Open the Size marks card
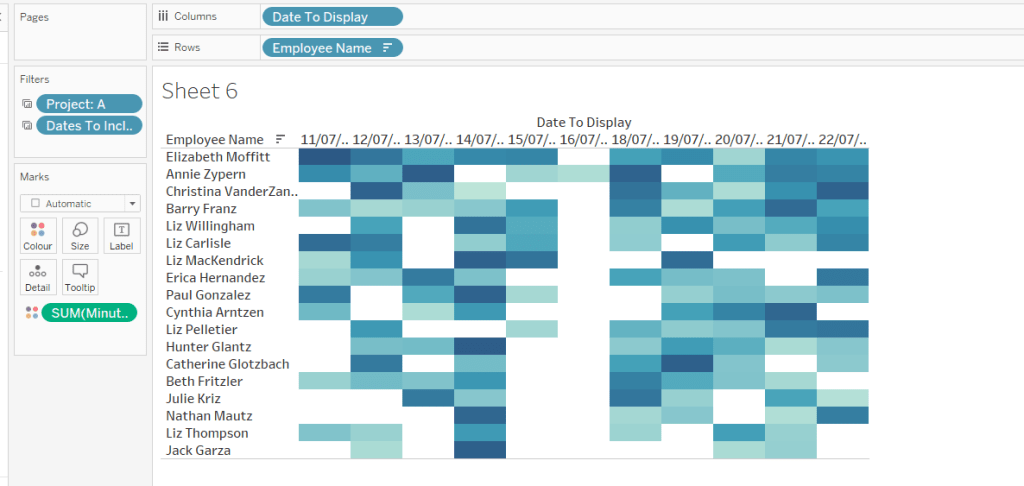 (80, 235)
